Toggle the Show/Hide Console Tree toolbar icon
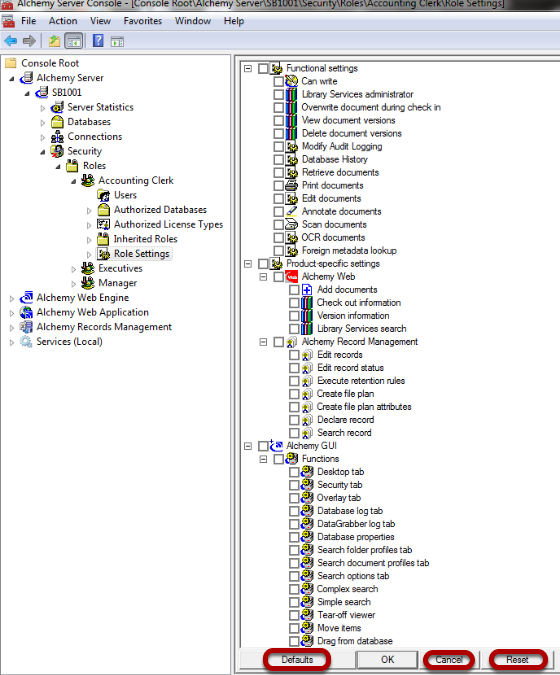 [73, 41]
